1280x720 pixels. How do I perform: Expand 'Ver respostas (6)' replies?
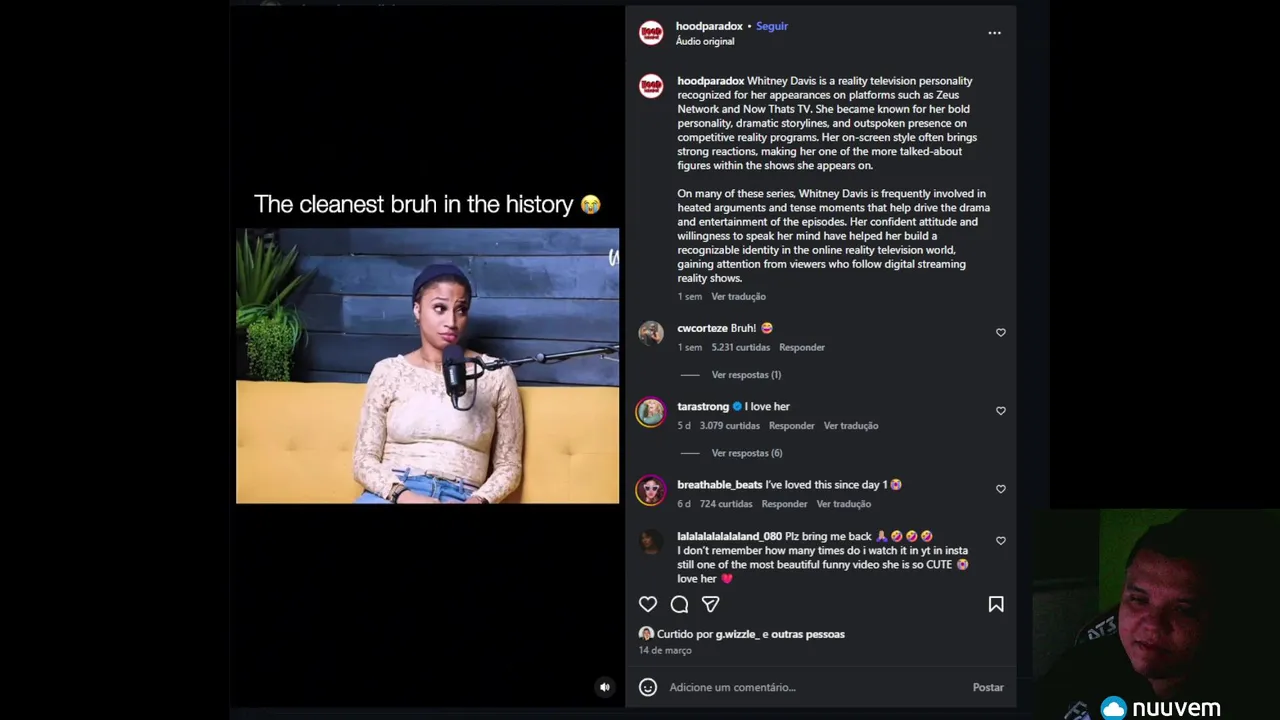(x=746, y=453)
